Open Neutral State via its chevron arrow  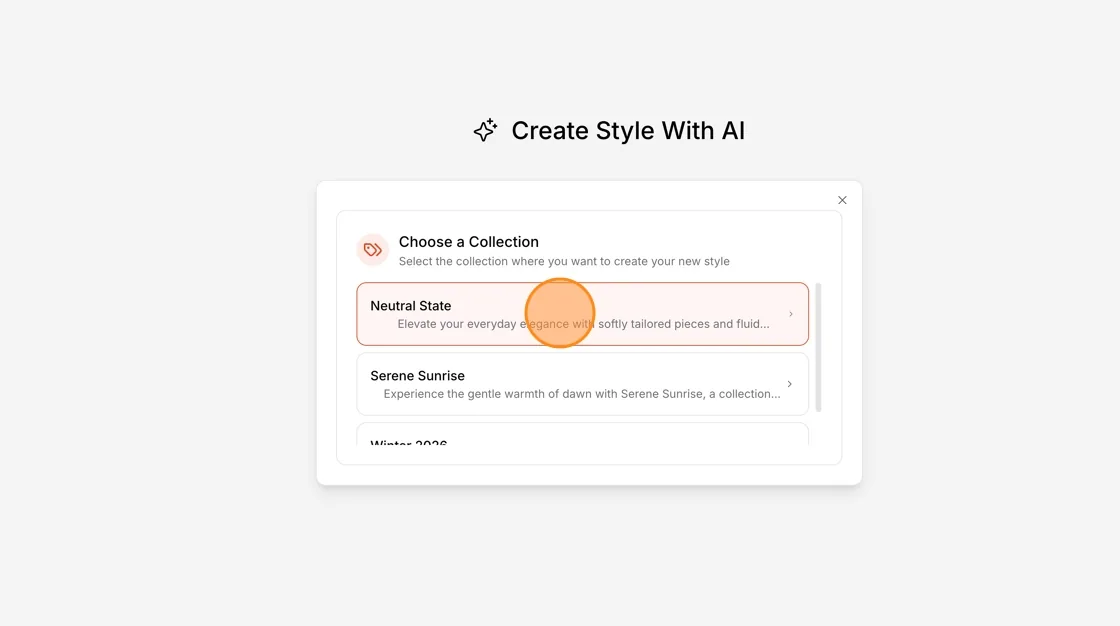pos(790,314)
